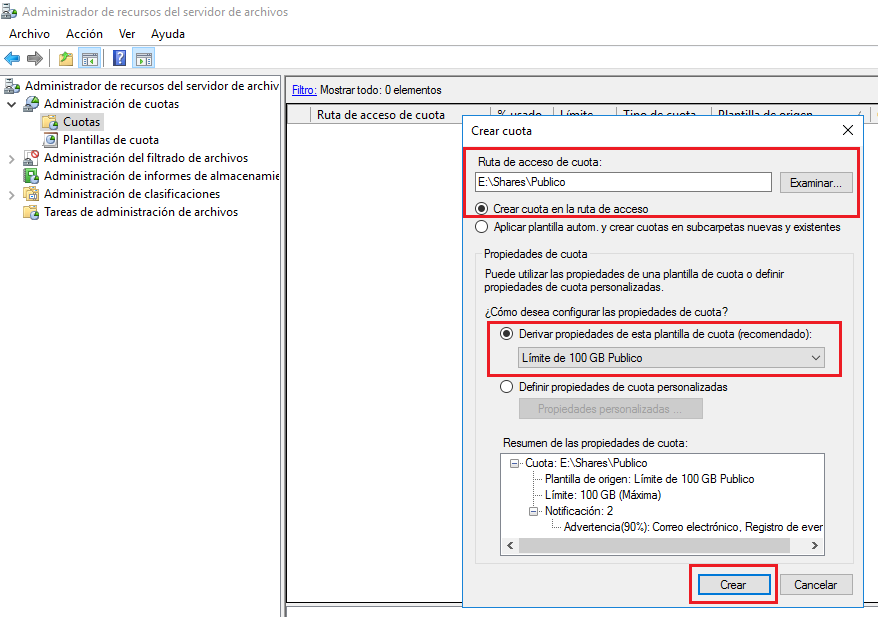Viewport: 878px width, 617px height.
Task: Click the Crear button
Action: pos(733,585)
